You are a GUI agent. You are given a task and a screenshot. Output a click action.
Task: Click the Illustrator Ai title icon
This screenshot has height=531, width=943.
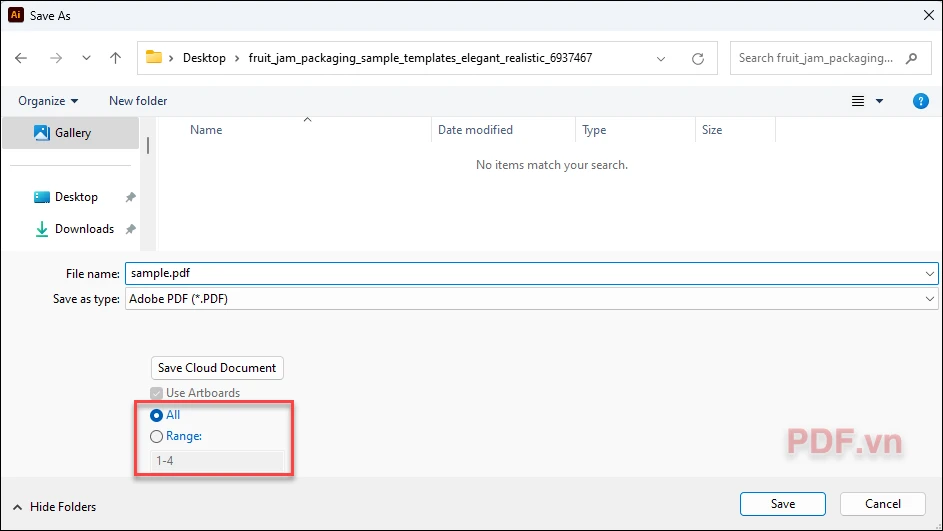coord(16,15)
